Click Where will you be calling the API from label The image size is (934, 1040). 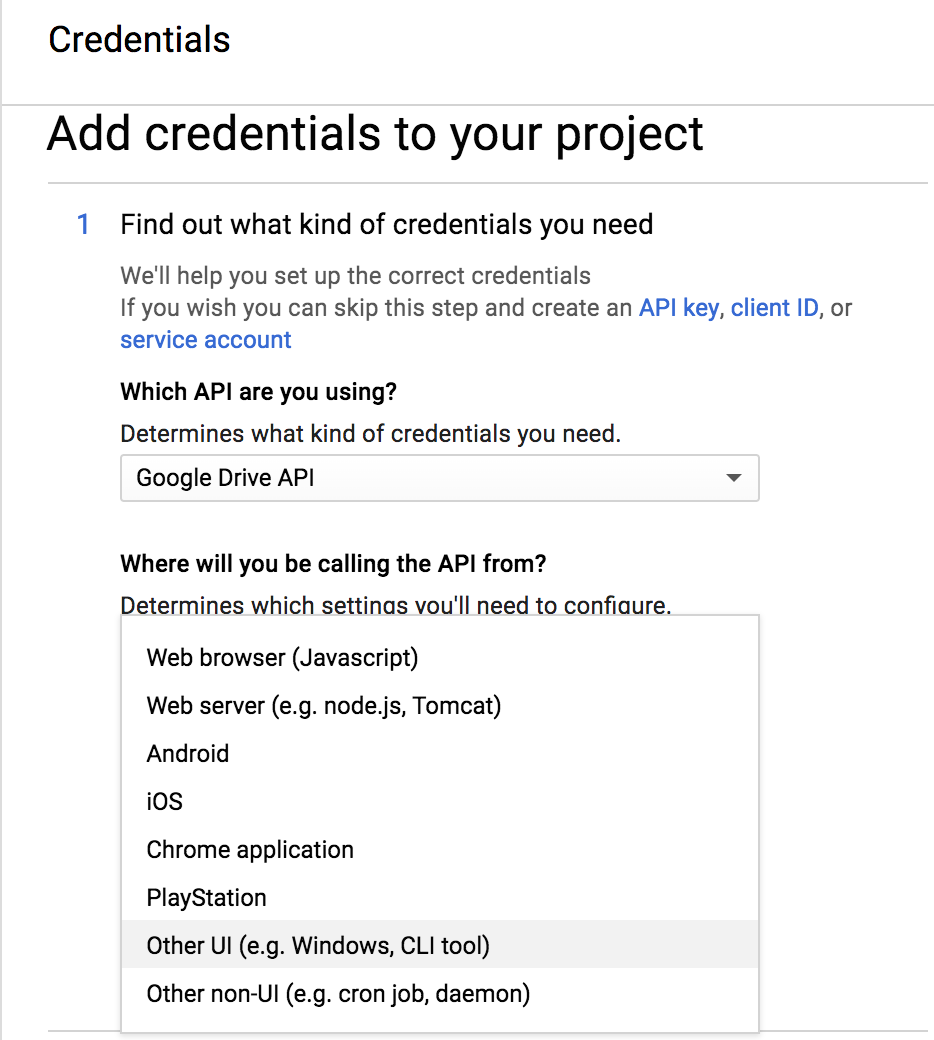click(333, 564)
